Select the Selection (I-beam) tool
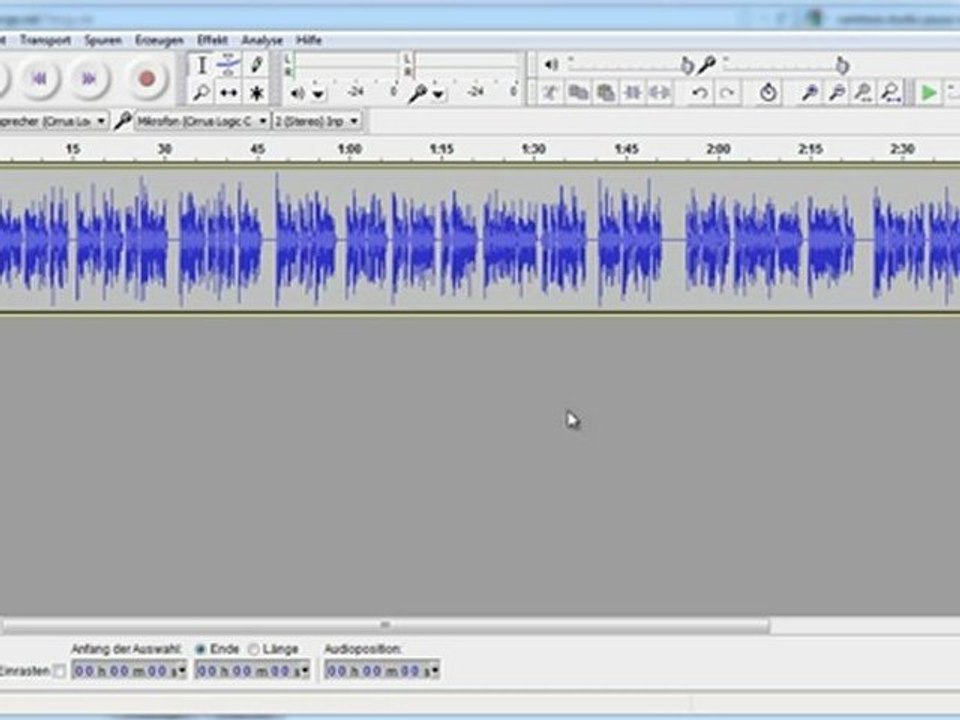This screenshot has width=960, height=720. (201, 65)
